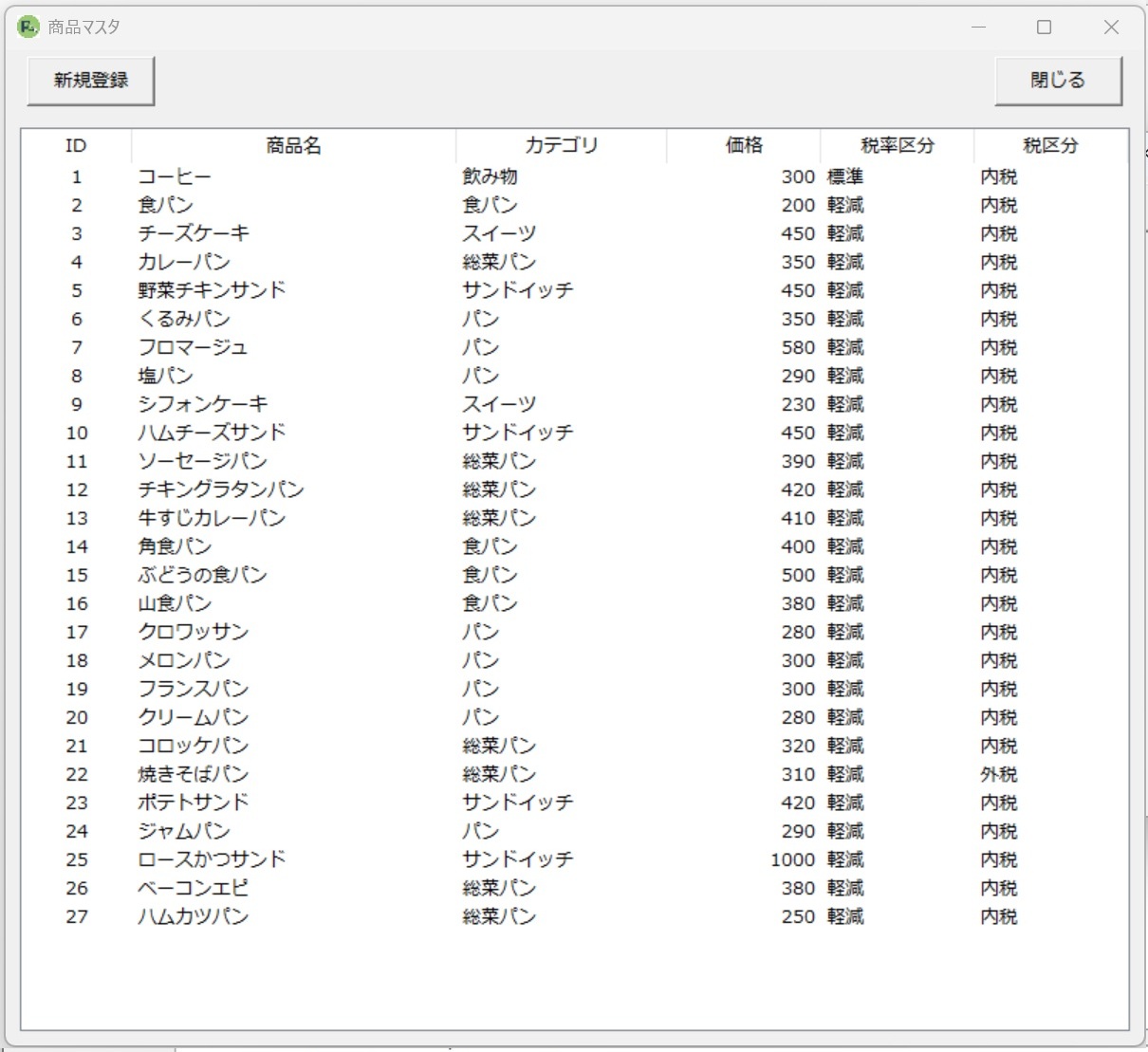The width and height of the screenshot is (1148, 1052).
Task: Select the 牛すじカレーパン row
Action: coord(212,519)
